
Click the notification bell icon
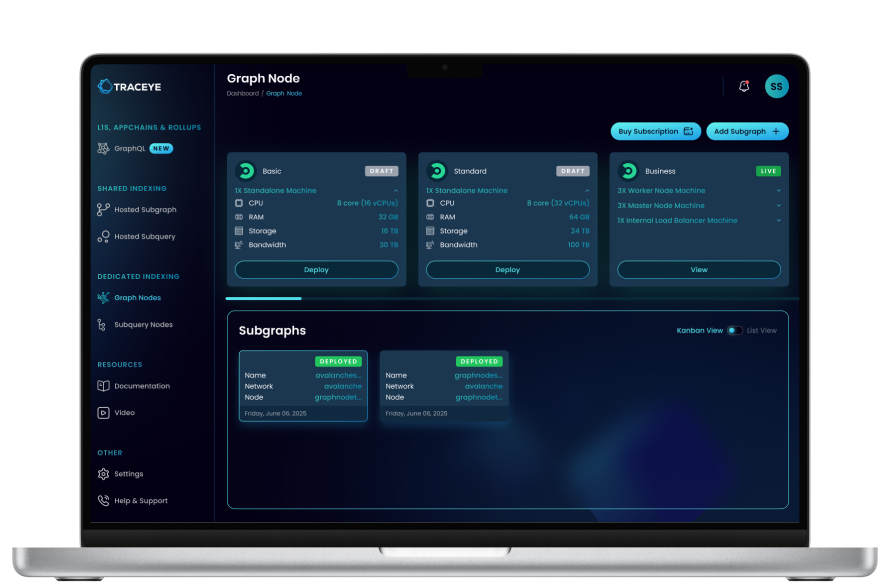pos(744,87)
